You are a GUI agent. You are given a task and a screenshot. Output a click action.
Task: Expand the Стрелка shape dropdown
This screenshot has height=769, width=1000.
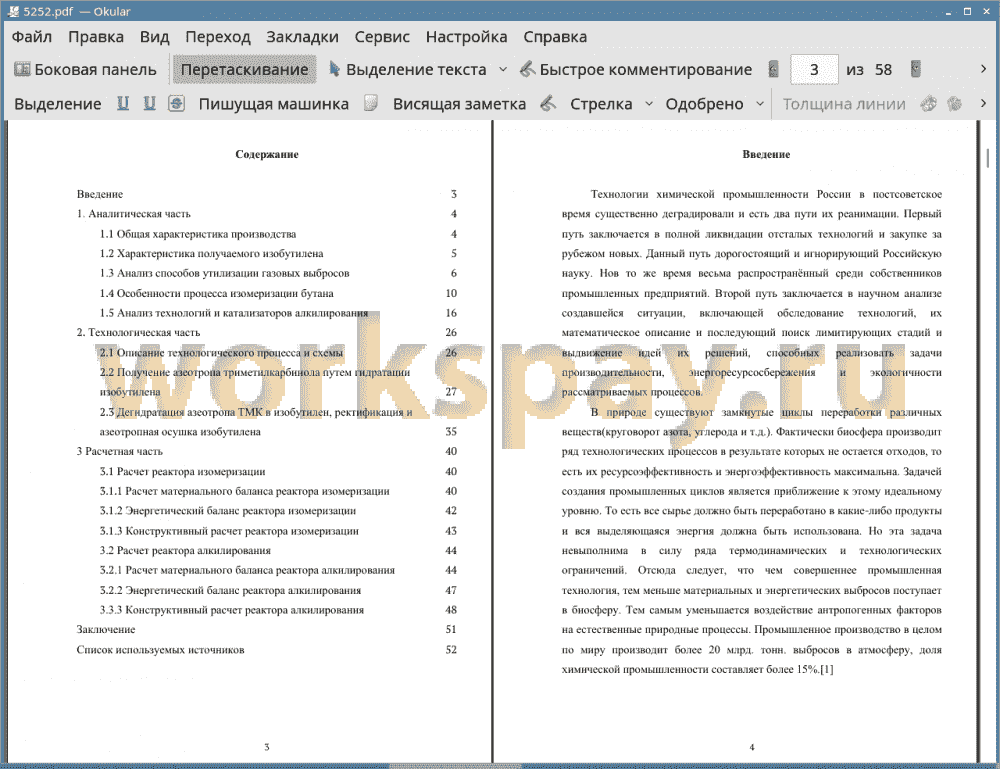coord(649,103)
